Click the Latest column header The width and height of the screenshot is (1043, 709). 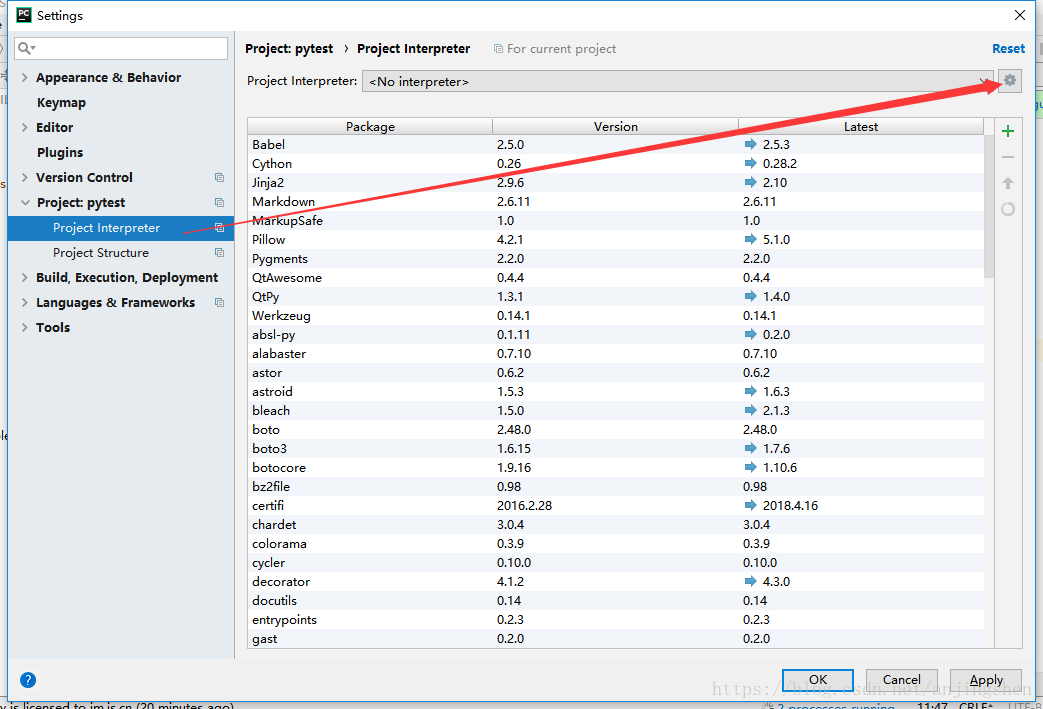coord(861,126)
